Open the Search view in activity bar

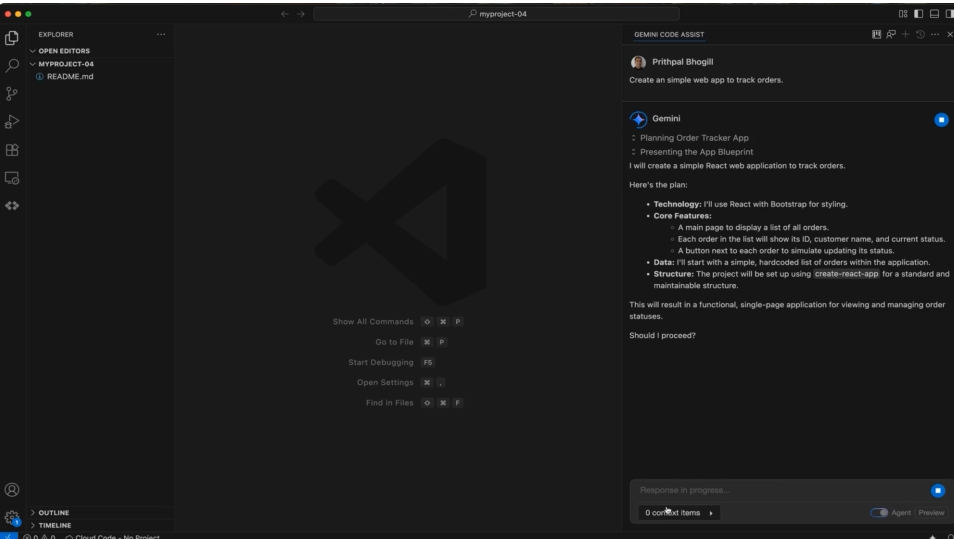tap(12, 66)
